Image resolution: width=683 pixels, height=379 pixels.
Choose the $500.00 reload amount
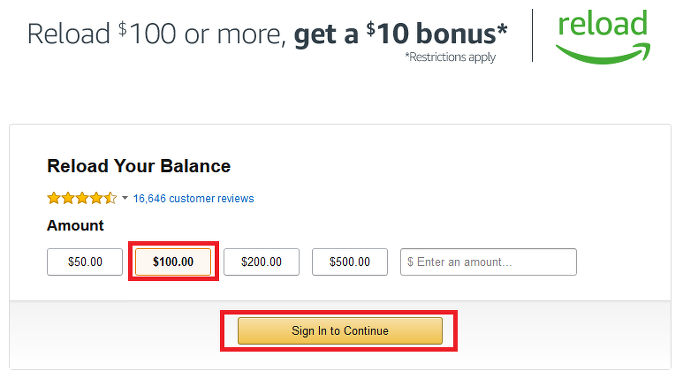350,262
